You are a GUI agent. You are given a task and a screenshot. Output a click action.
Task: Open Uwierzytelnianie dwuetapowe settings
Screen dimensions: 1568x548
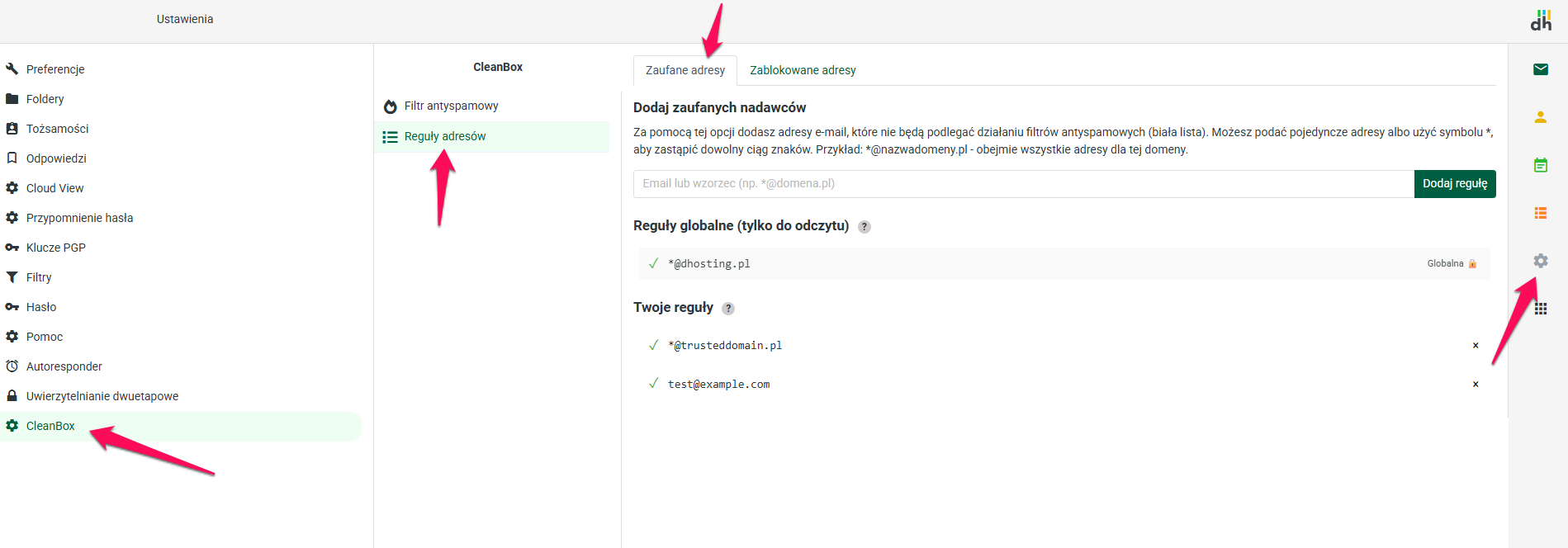[x=102, y=396]
